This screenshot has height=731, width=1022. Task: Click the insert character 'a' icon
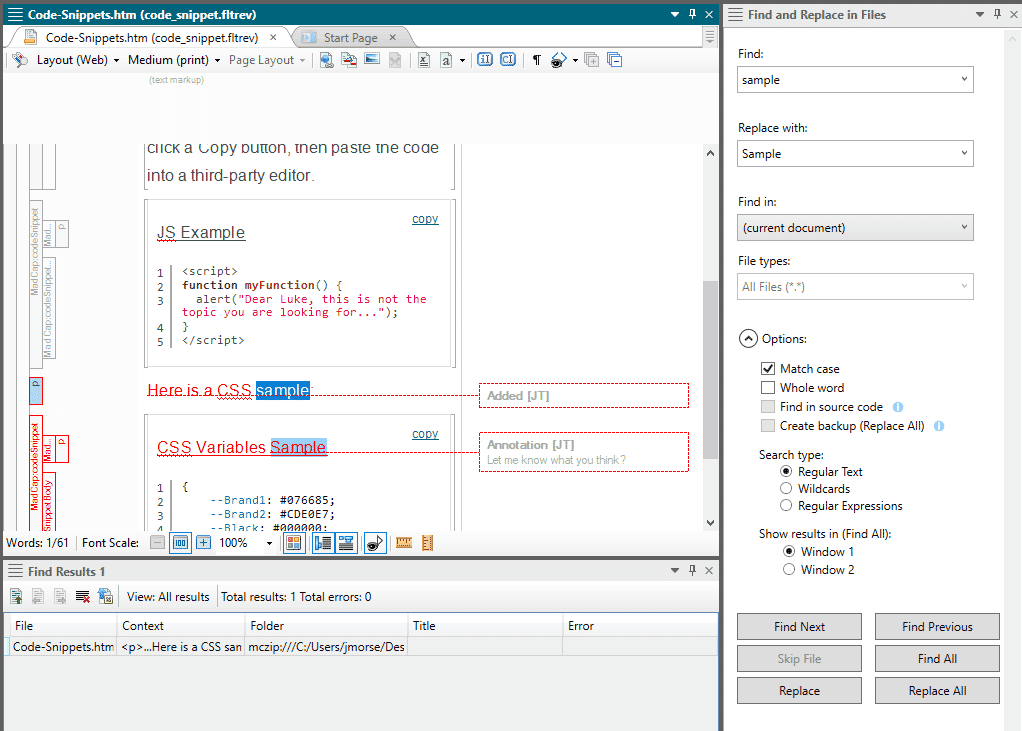point(446,60)
